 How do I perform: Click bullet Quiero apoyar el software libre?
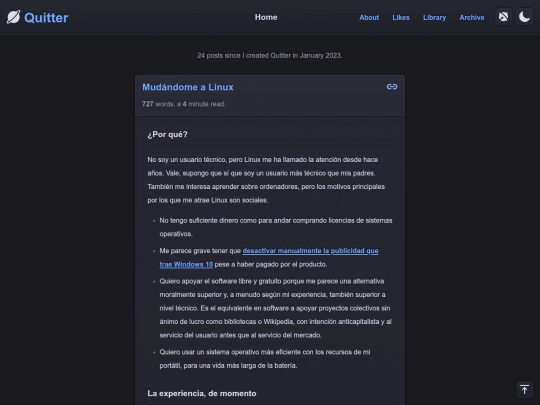(x=276, y=308)
